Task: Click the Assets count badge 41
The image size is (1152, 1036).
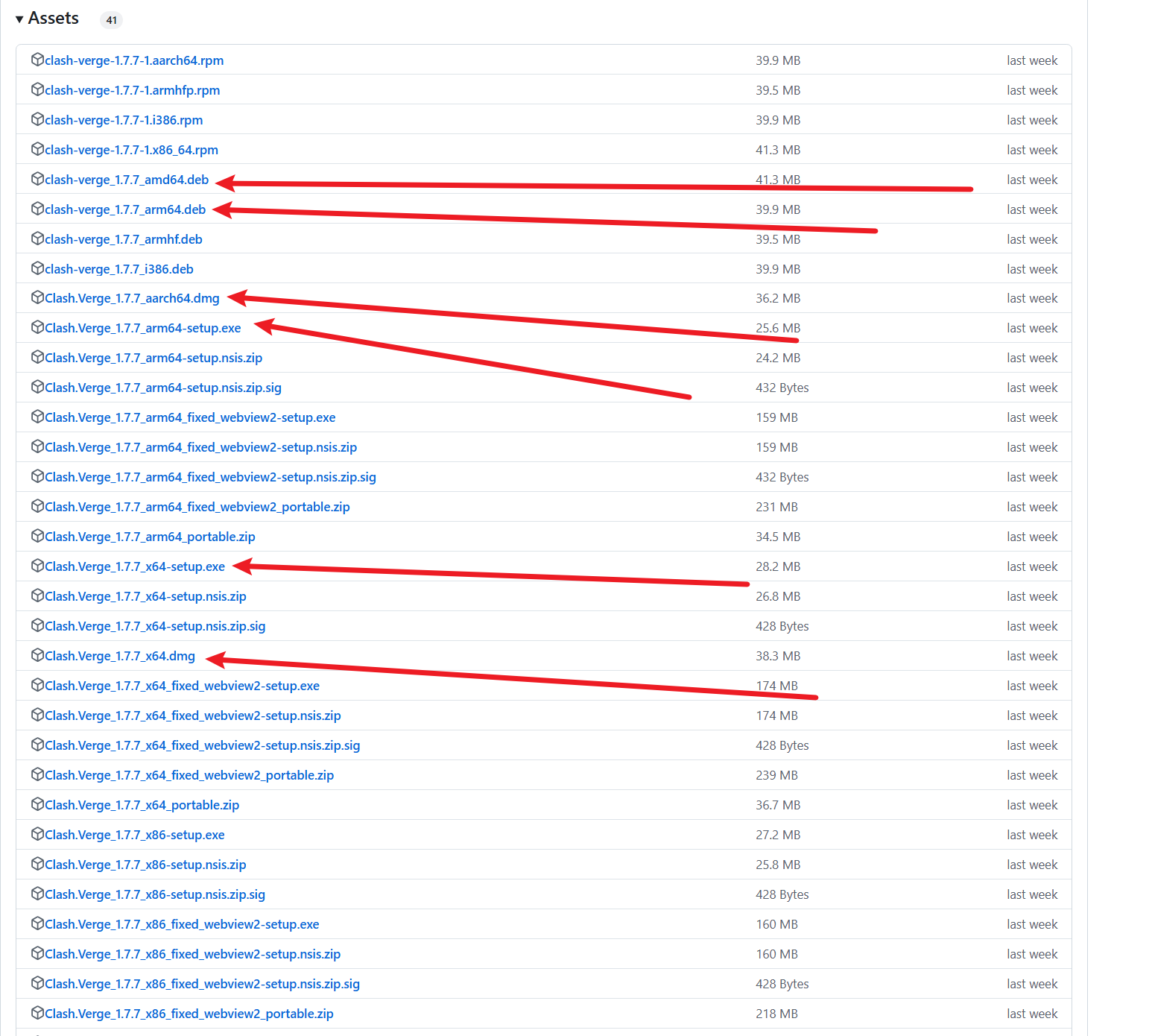Action: (x=111, y=20)
